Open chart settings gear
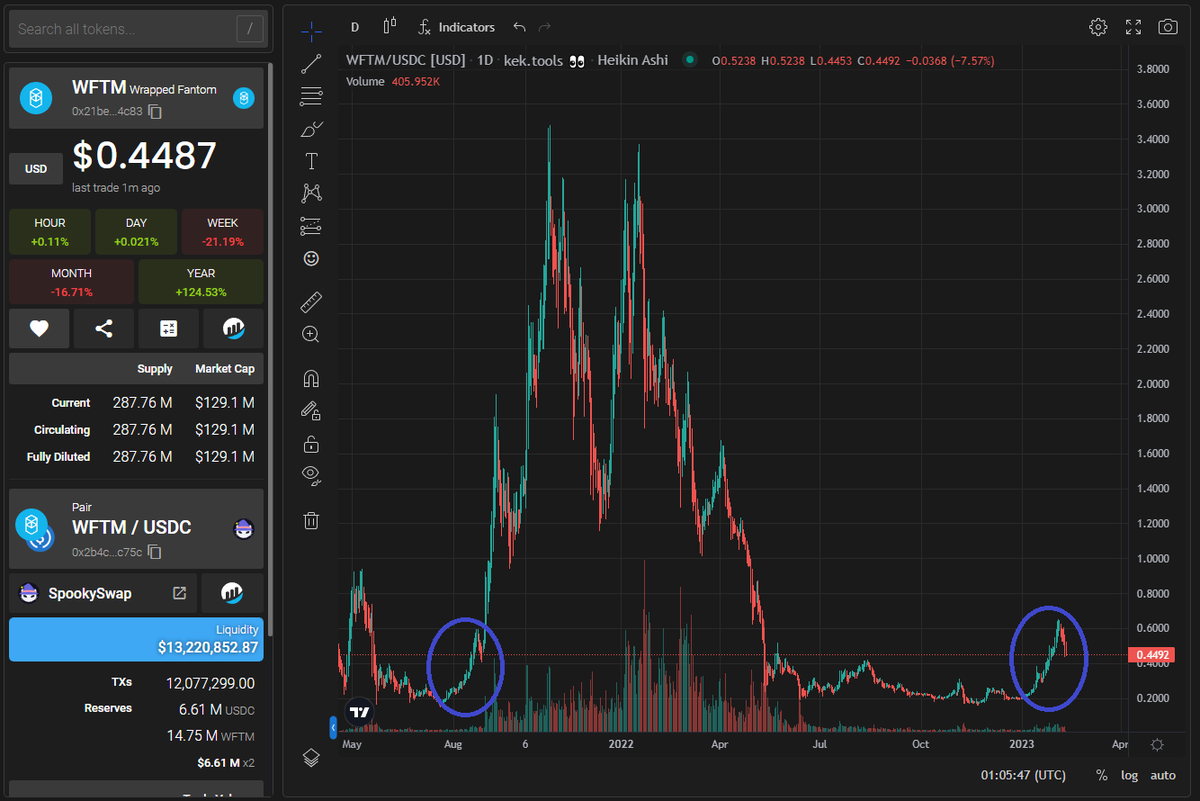1200x801 pixels. click(x=1098, y=27)
